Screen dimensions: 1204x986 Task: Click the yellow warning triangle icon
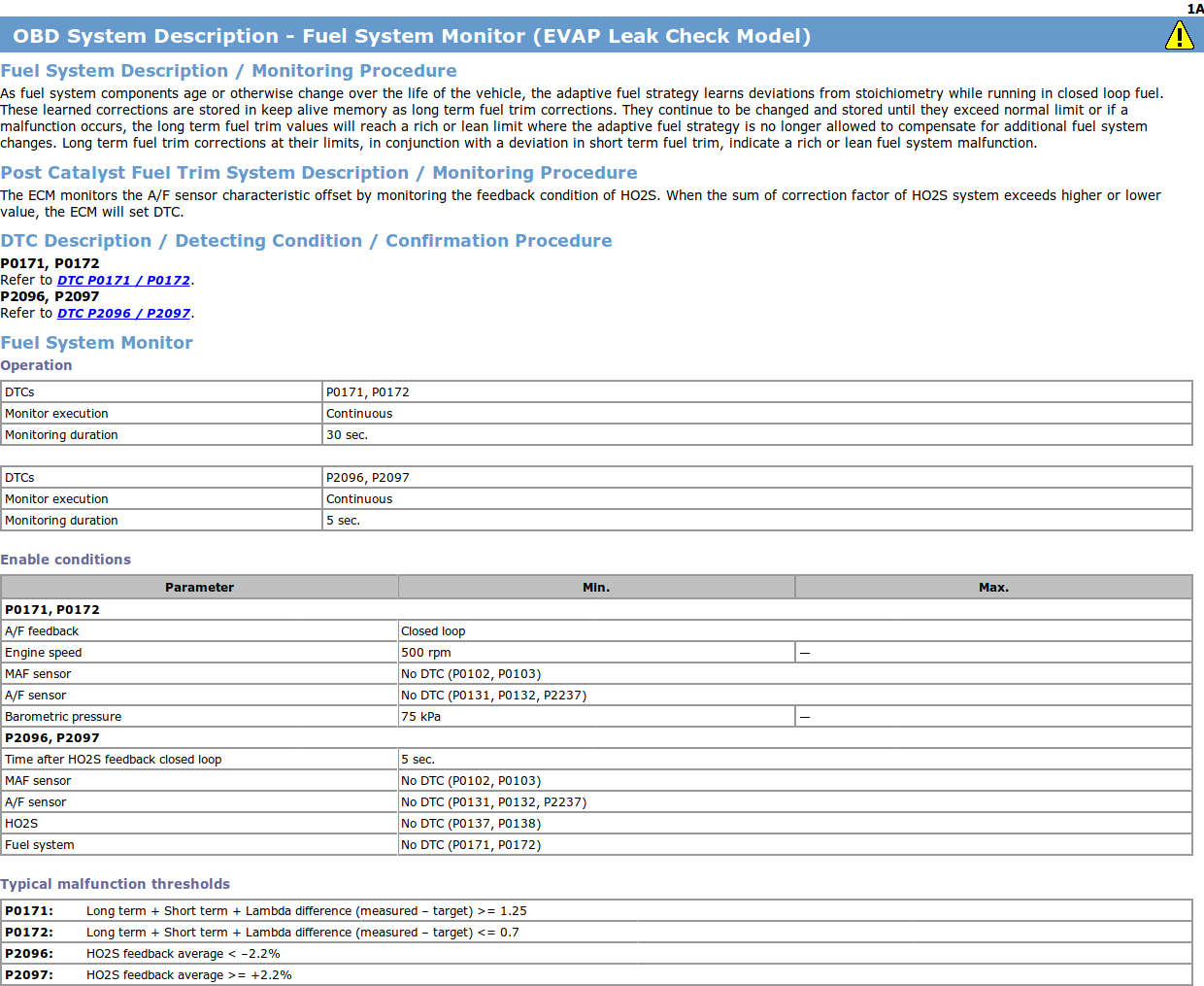coord(1179,36)
